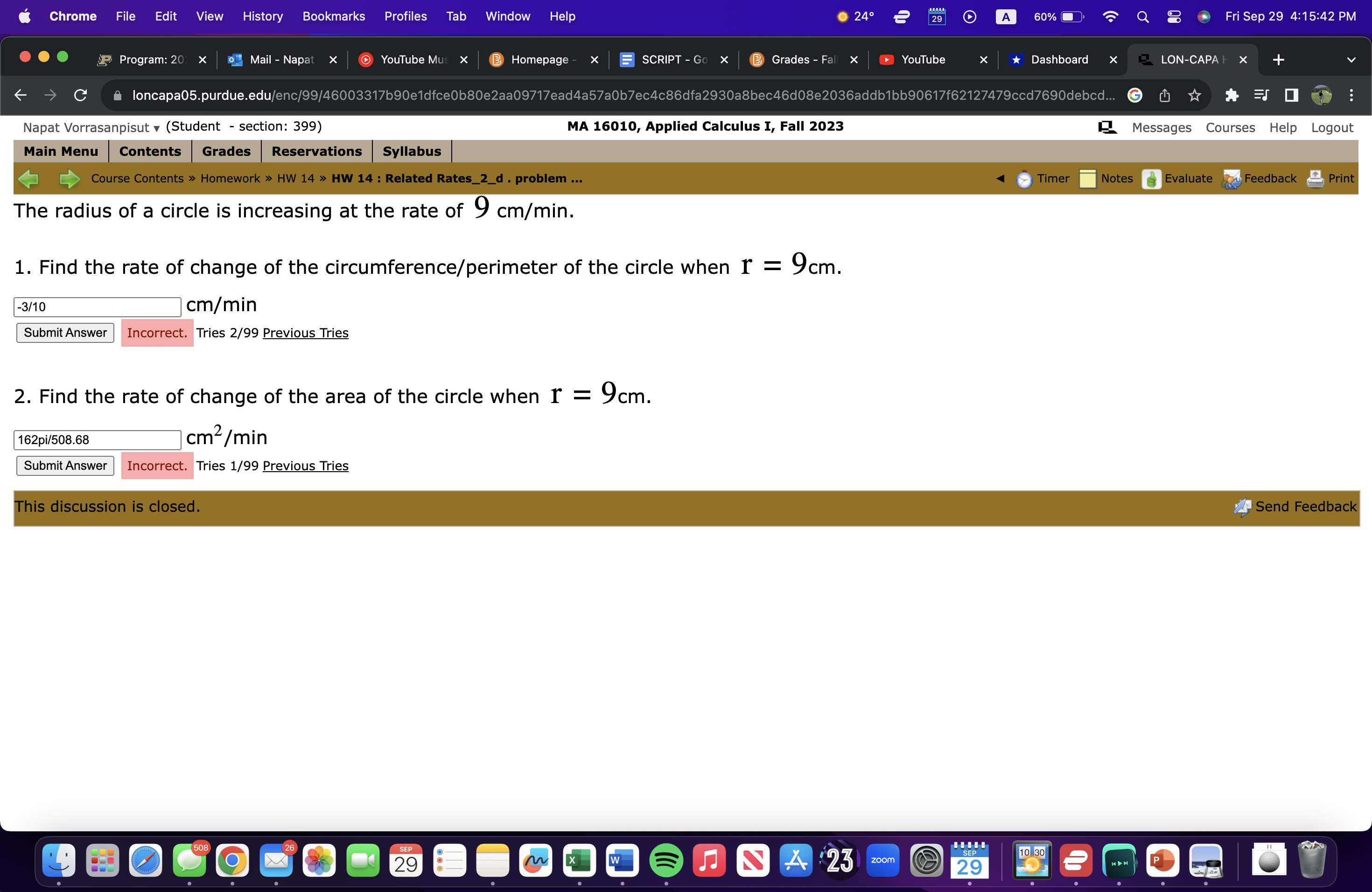Image resolution: width=1372 pixels, height=892 pixels.
Task: Toggle the bookmark star in the address bar
Action: pos(1194,95)
